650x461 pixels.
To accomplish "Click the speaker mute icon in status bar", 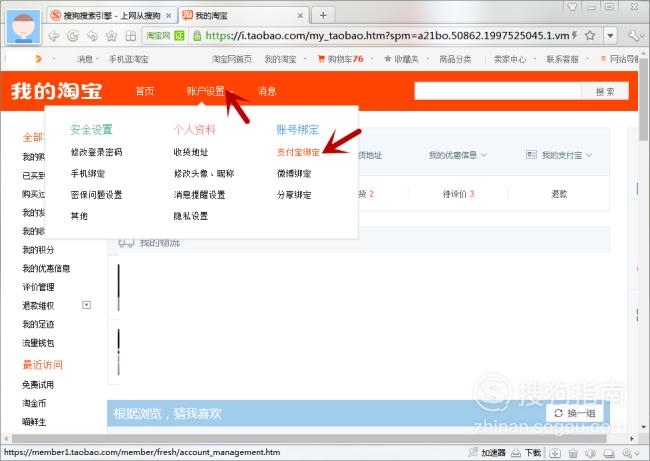I will (x=590, y=453).
